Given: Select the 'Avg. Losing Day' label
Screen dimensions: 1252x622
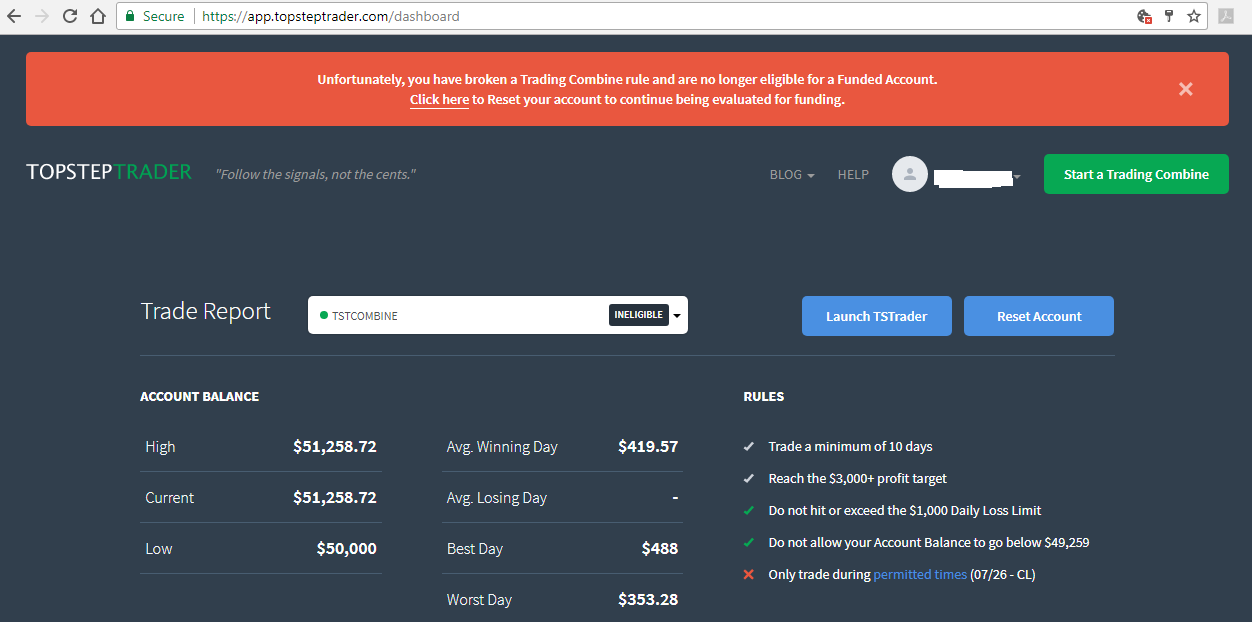Looking at the screenshot, I should [x=497, y=498].
